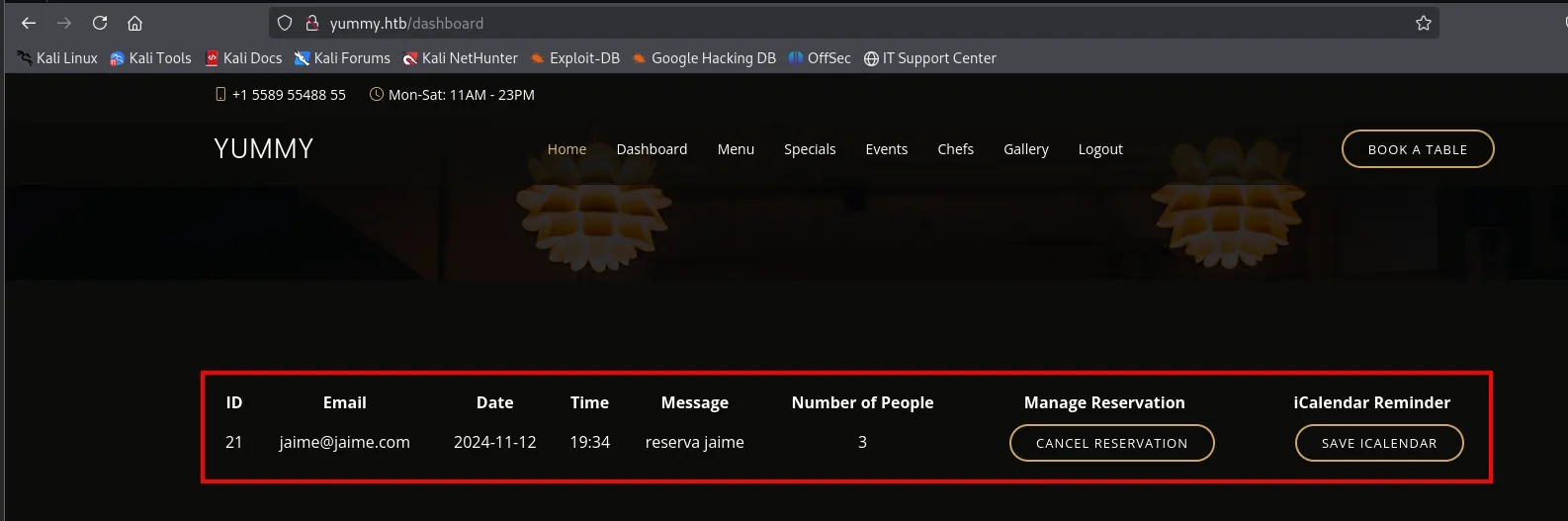Click the BOOK A TABLE button
The height and width of the screenshot is (521, 1568).
tap(1418, 149)
